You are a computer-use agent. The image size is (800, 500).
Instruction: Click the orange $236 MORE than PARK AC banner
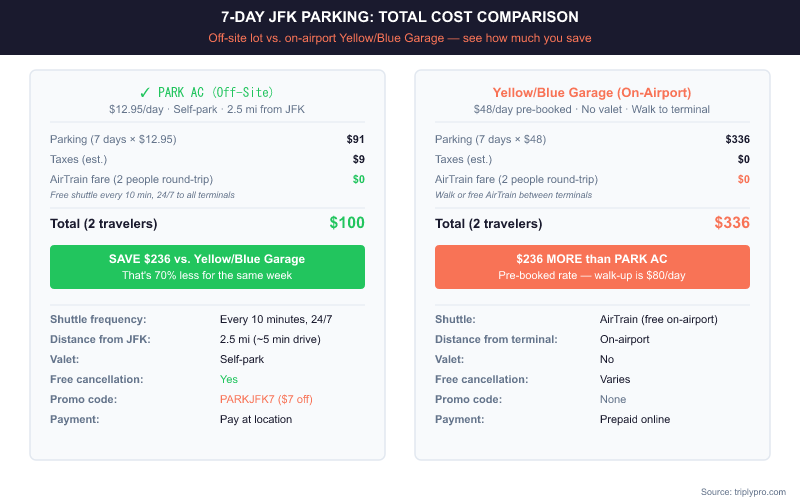click(x=592, y=266)
